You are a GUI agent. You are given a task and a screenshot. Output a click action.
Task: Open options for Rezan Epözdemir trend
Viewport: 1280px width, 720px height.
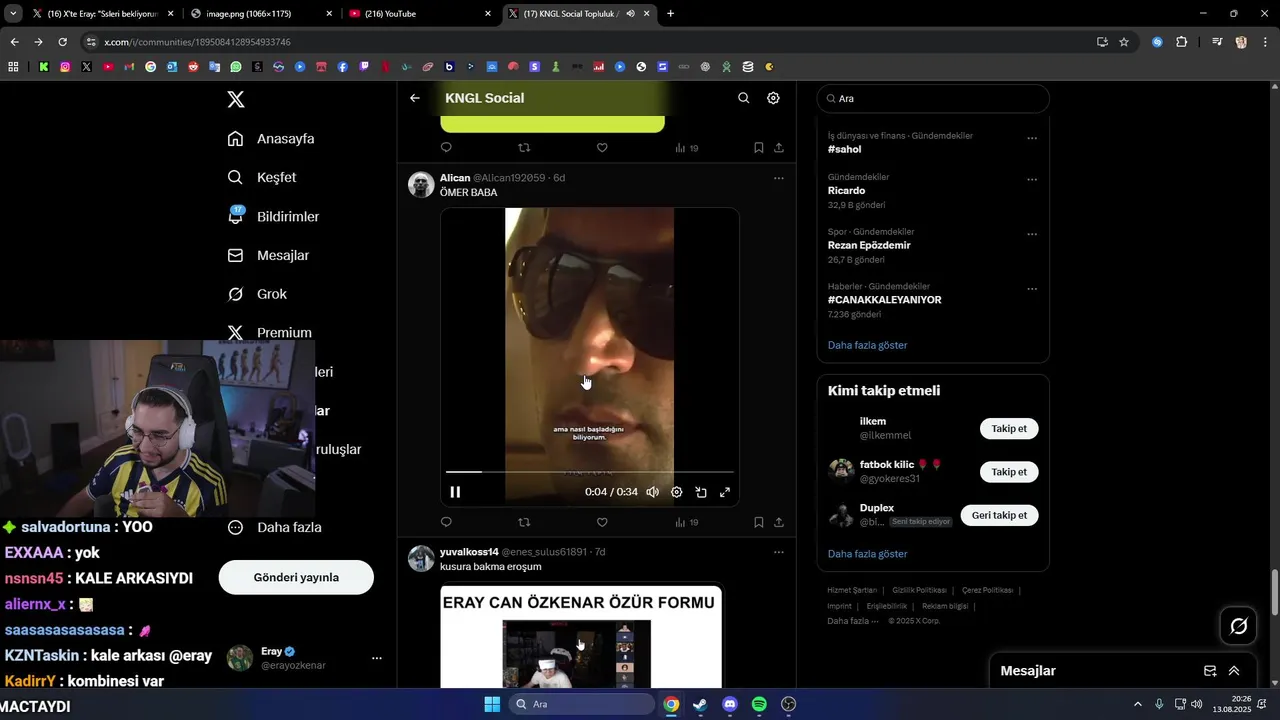click(x=1032, y=234)
